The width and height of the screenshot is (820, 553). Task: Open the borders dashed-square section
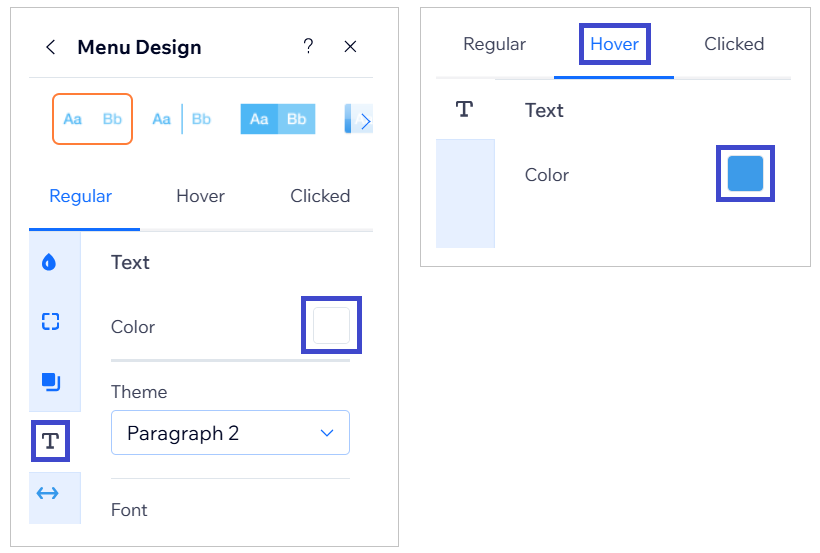click(50, 321)
